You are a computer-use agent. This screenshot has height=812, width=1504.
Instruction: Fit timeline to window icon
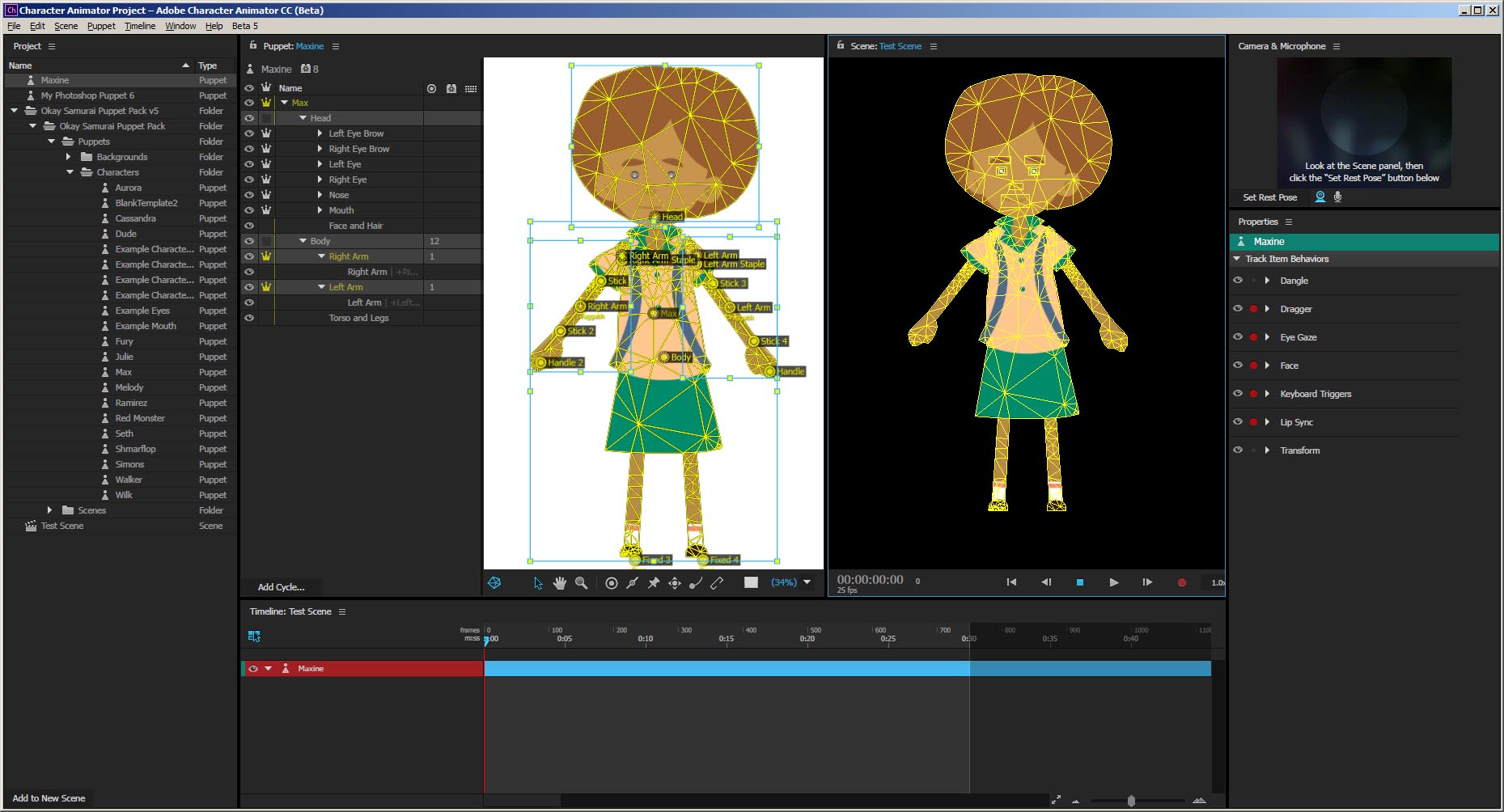(x=1056, y=800)
